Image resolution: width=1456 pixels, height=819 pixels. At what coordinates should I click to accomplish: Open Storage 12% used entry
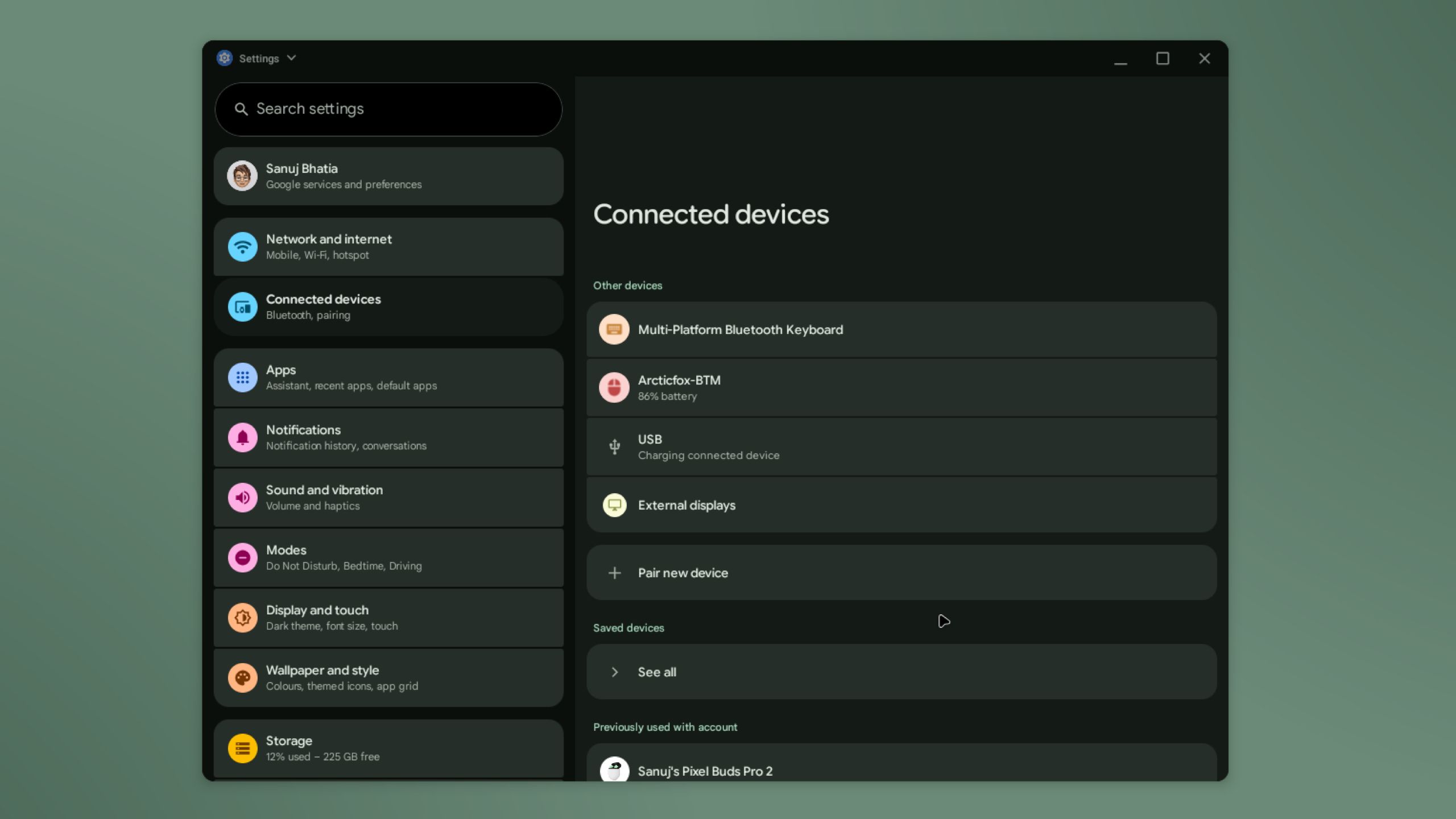(388, 748)
